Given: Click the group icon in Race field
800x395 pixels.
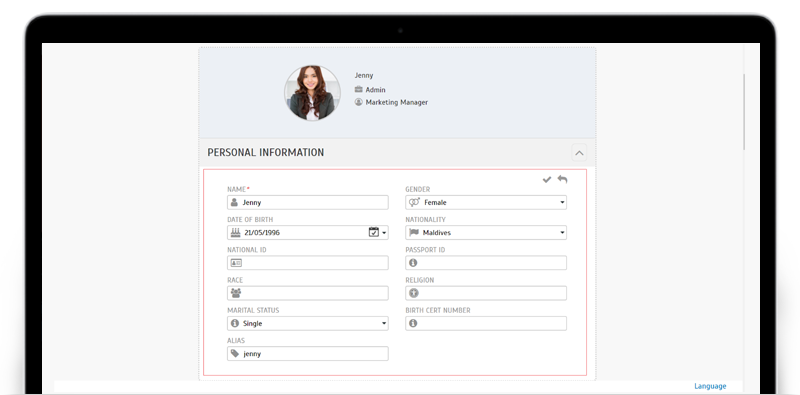Looking at the screenshot, I should [236, 293].
